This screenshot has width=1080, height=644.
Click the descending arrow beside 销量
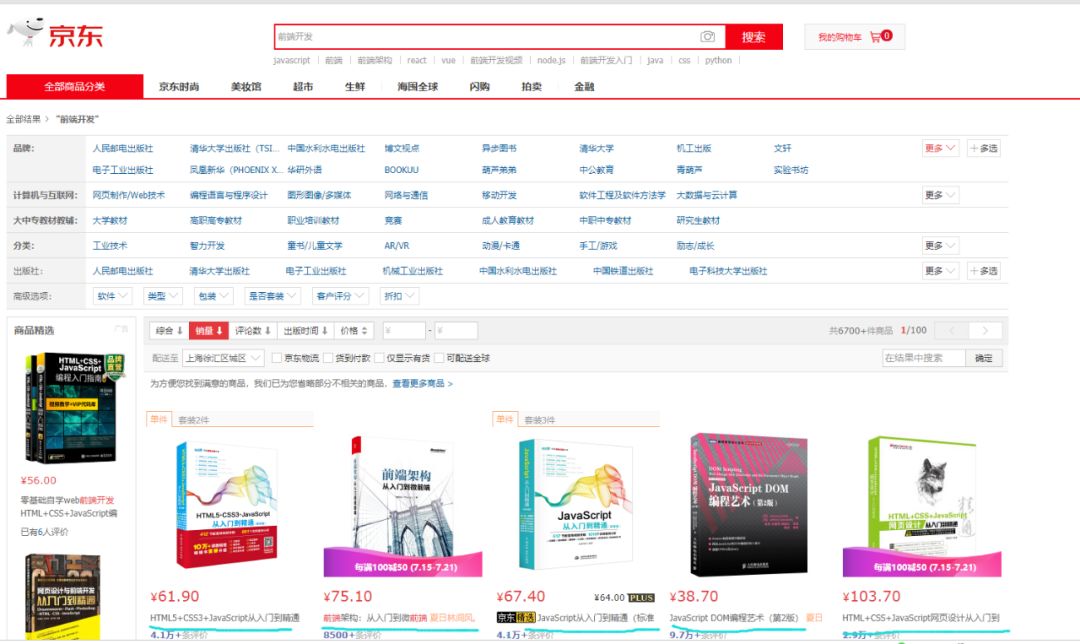point(220,331)
